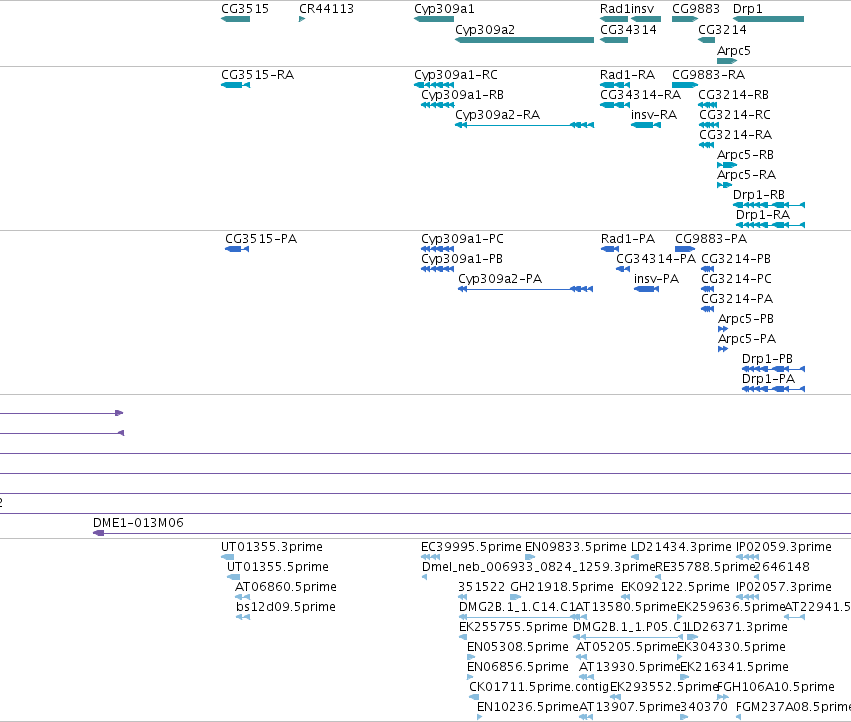Image resolution: width=851 pixels, height=722 pixels.
Task: Click the IP02059.3prime EST
Action: click(x=783, y=547)
